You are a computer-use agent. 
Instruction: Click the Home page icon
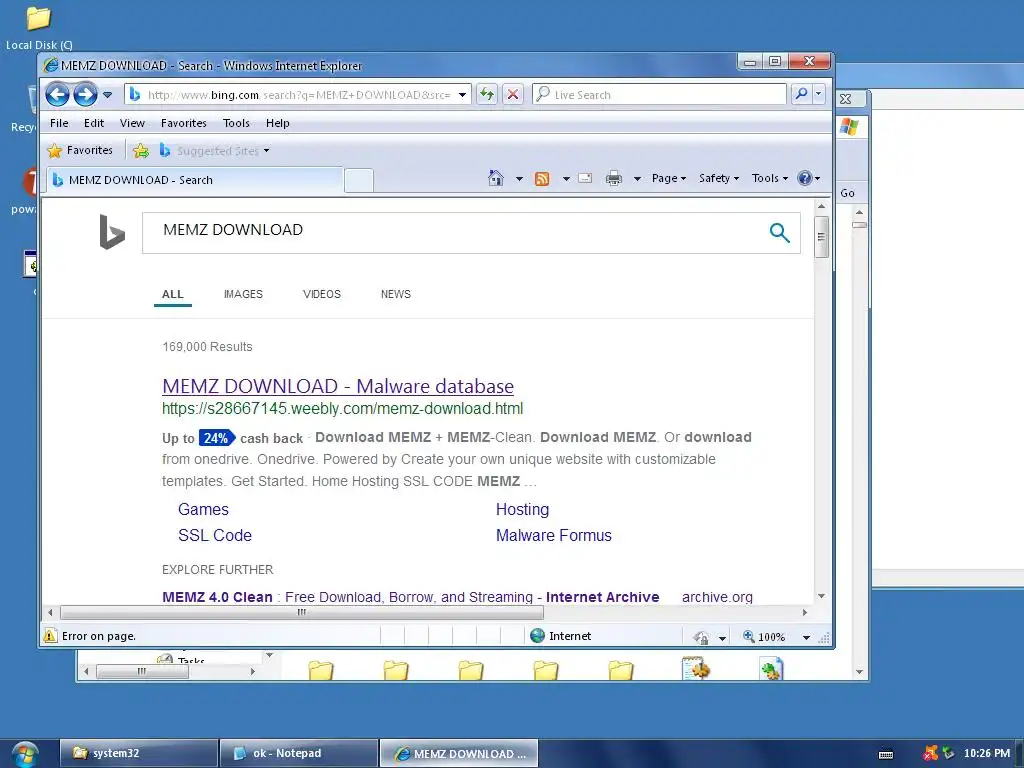[496, 178]
